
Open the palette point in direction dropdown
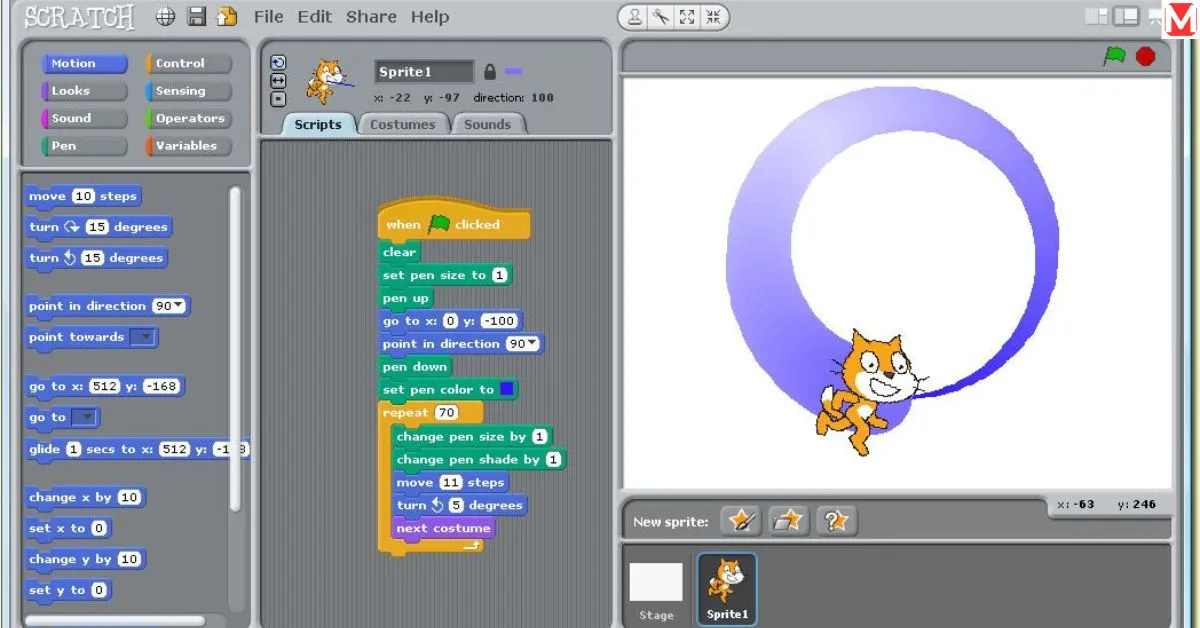170,306
